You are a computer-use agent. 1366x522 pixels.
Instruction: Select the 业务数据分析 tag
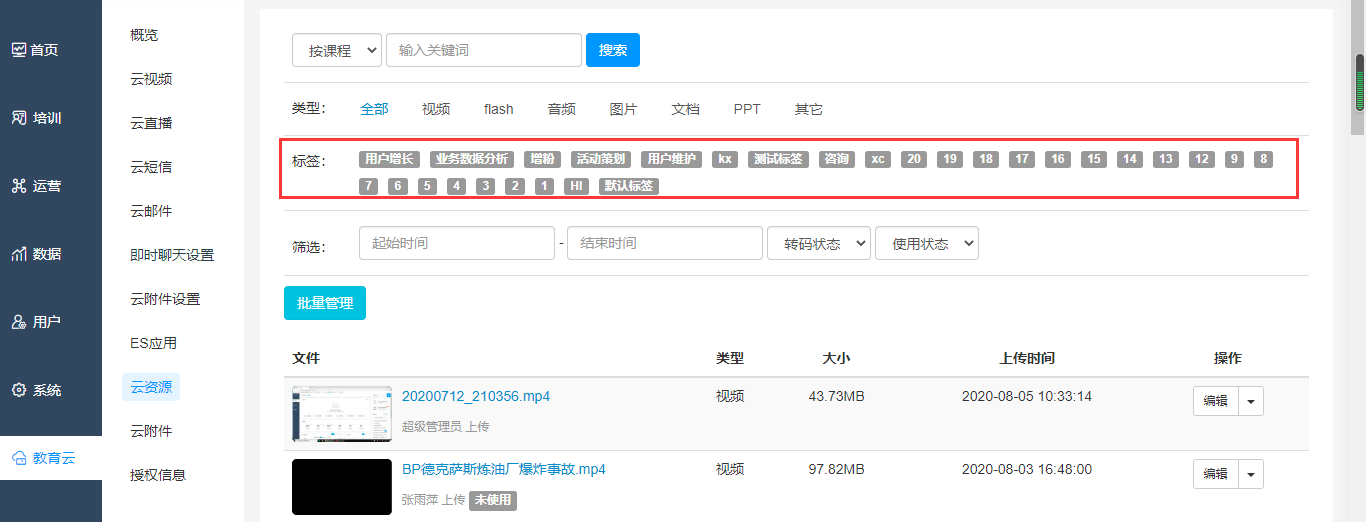pos(472,159)
